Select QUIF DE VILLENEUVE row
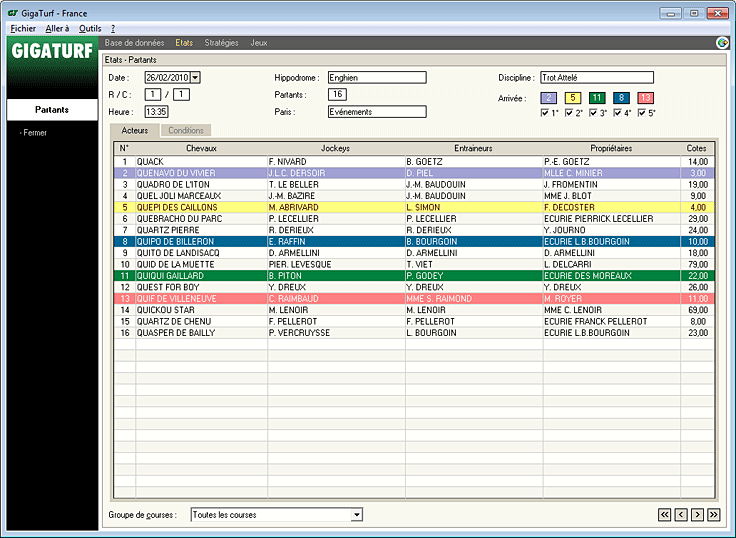This screenshot has width=736, height=538. point(414,299)
